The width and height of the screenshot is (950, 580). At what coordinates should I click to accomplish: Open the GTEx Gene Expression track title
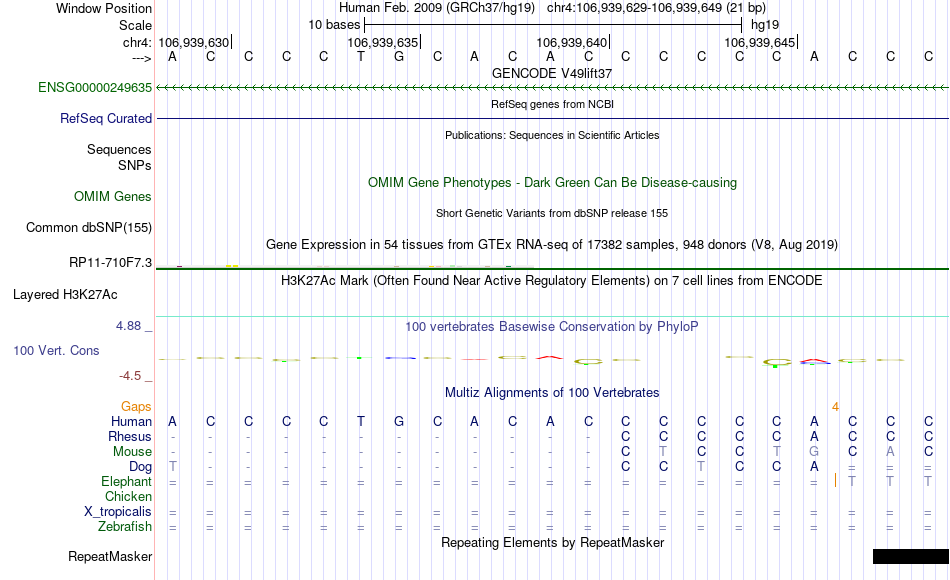coord(552,244)
